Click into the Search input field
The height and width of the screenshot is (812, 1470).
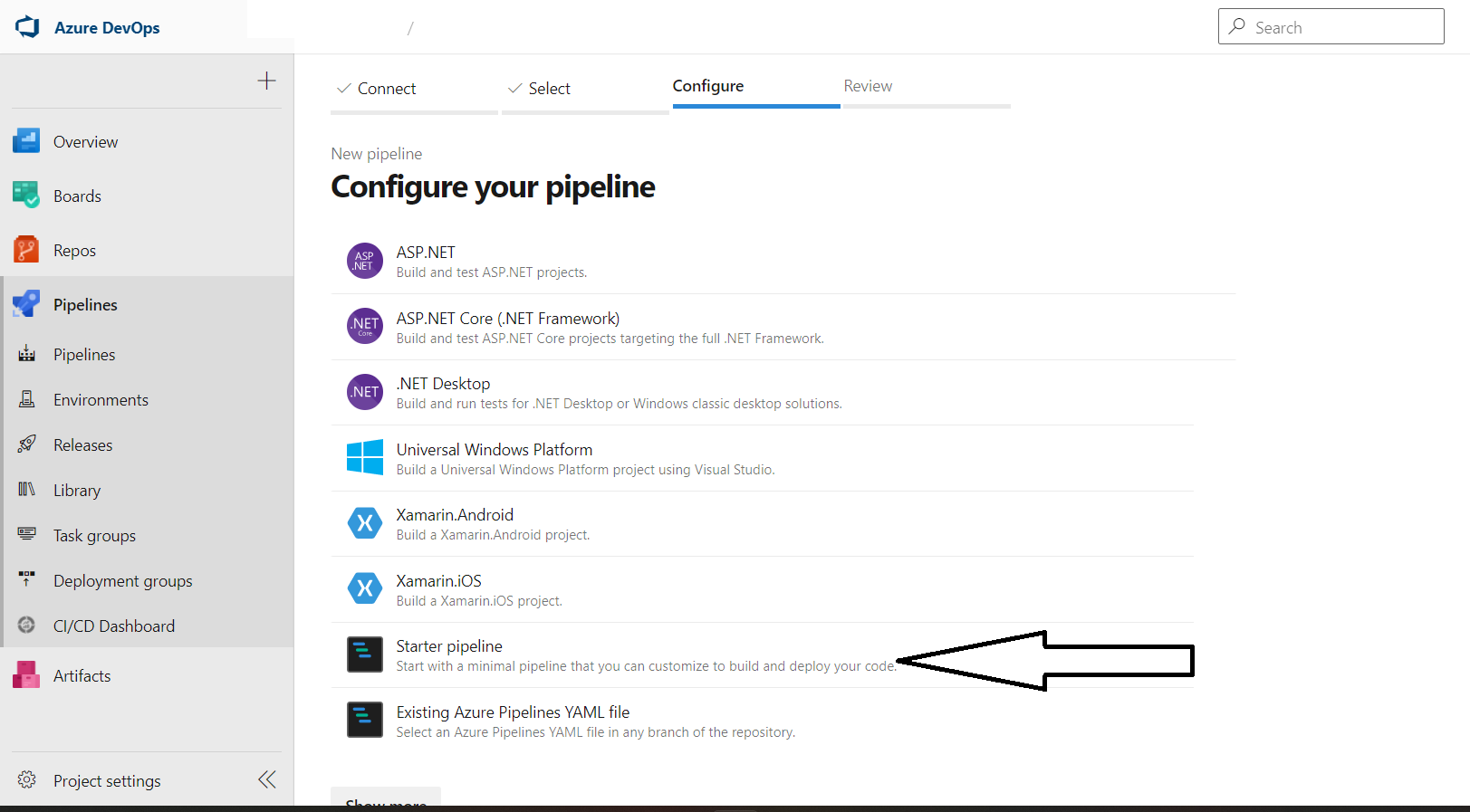pyautogui.click(x=1331, y=26)
